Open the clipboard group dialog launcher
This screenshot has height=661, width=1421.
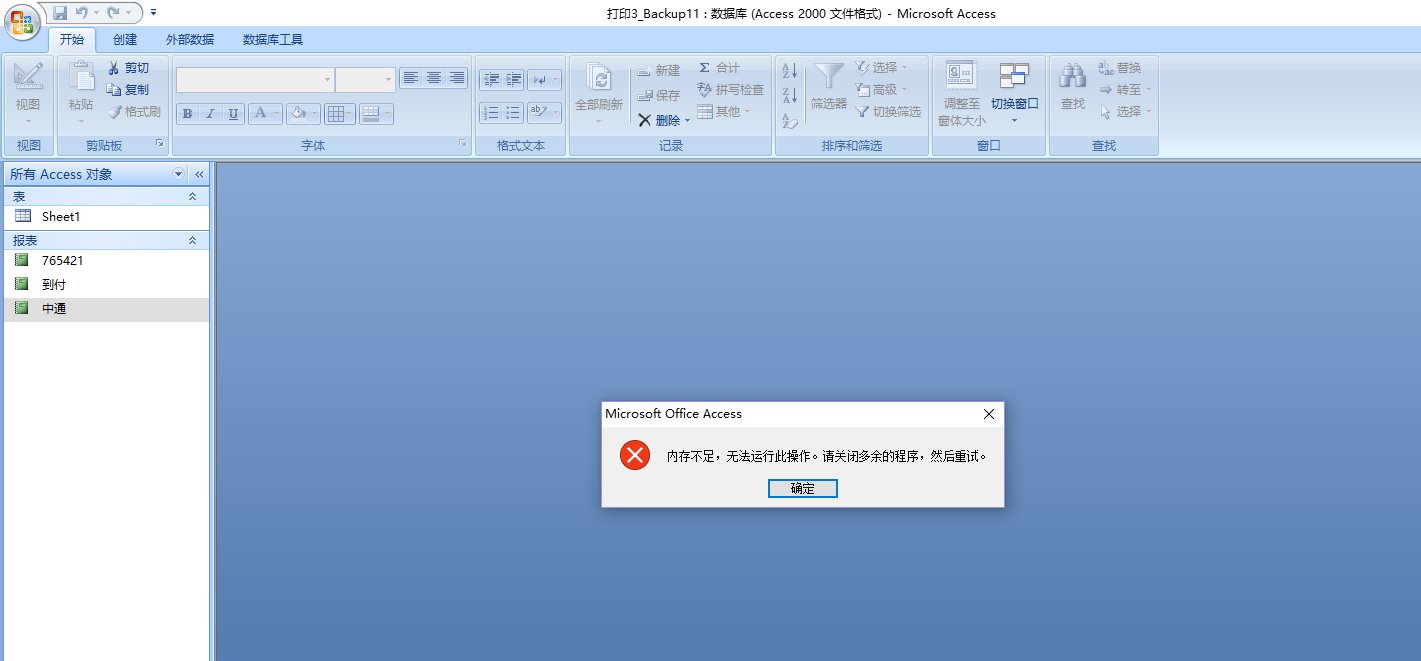point(159,145)
